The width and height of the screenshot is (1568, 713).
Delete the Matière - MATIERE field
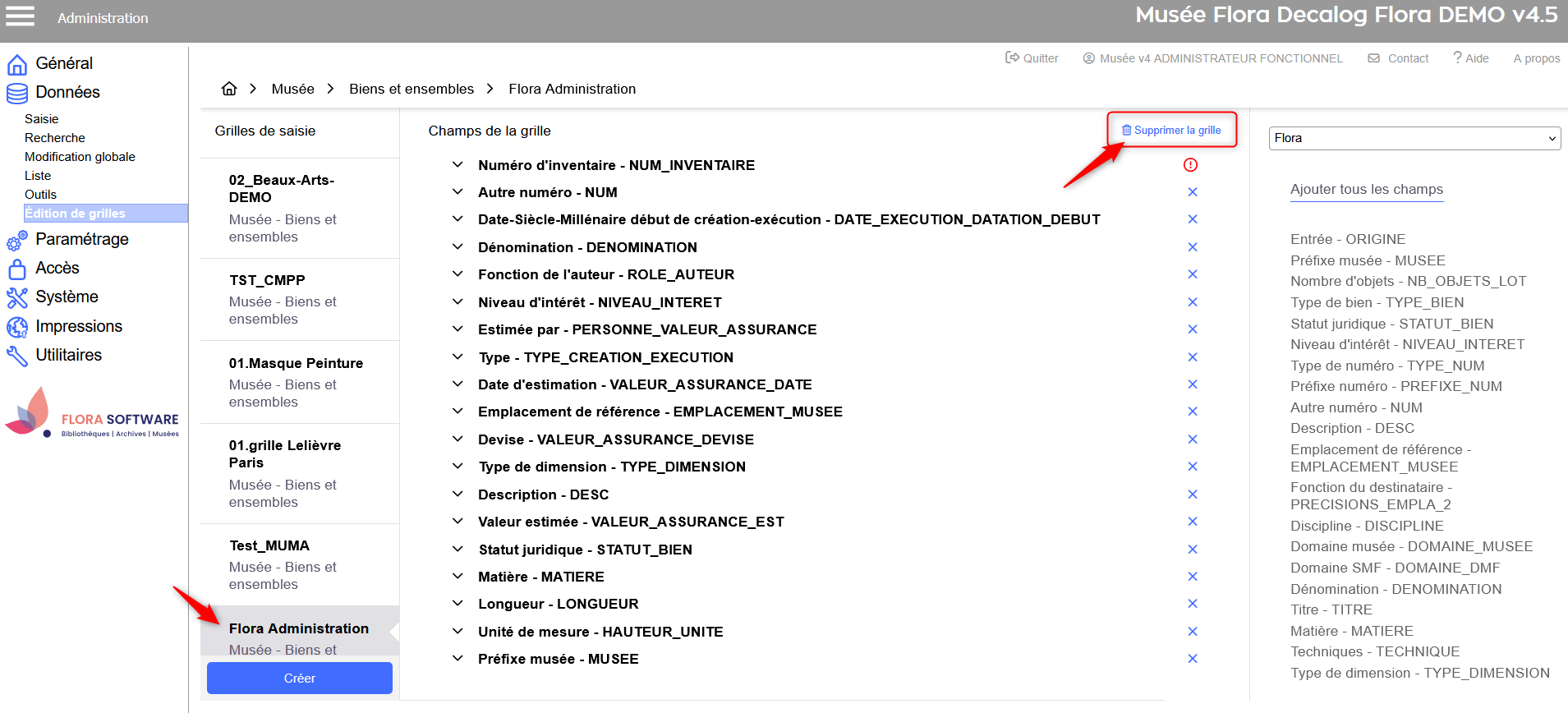tap(1193, 577)
